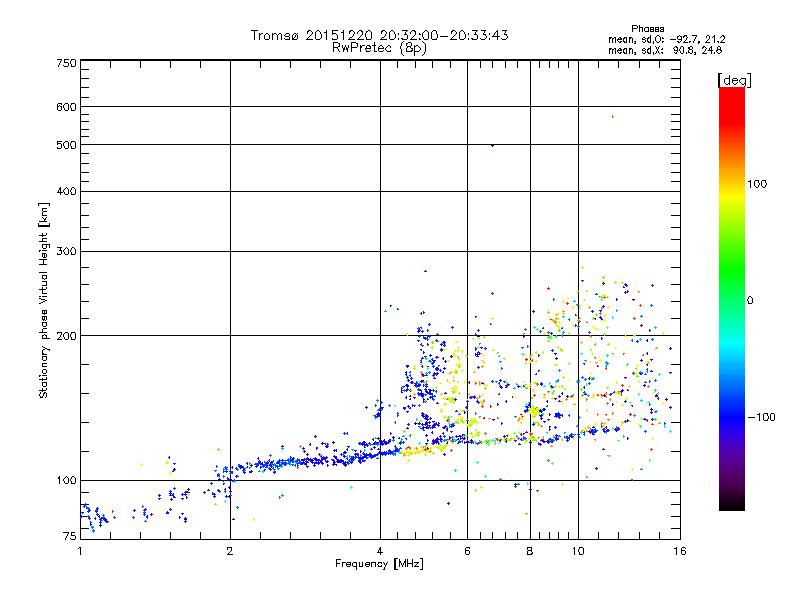Viewport: 800px width, 600px height.
Task: Click the isolated dark point at 500 km
Action: (492, 145)
